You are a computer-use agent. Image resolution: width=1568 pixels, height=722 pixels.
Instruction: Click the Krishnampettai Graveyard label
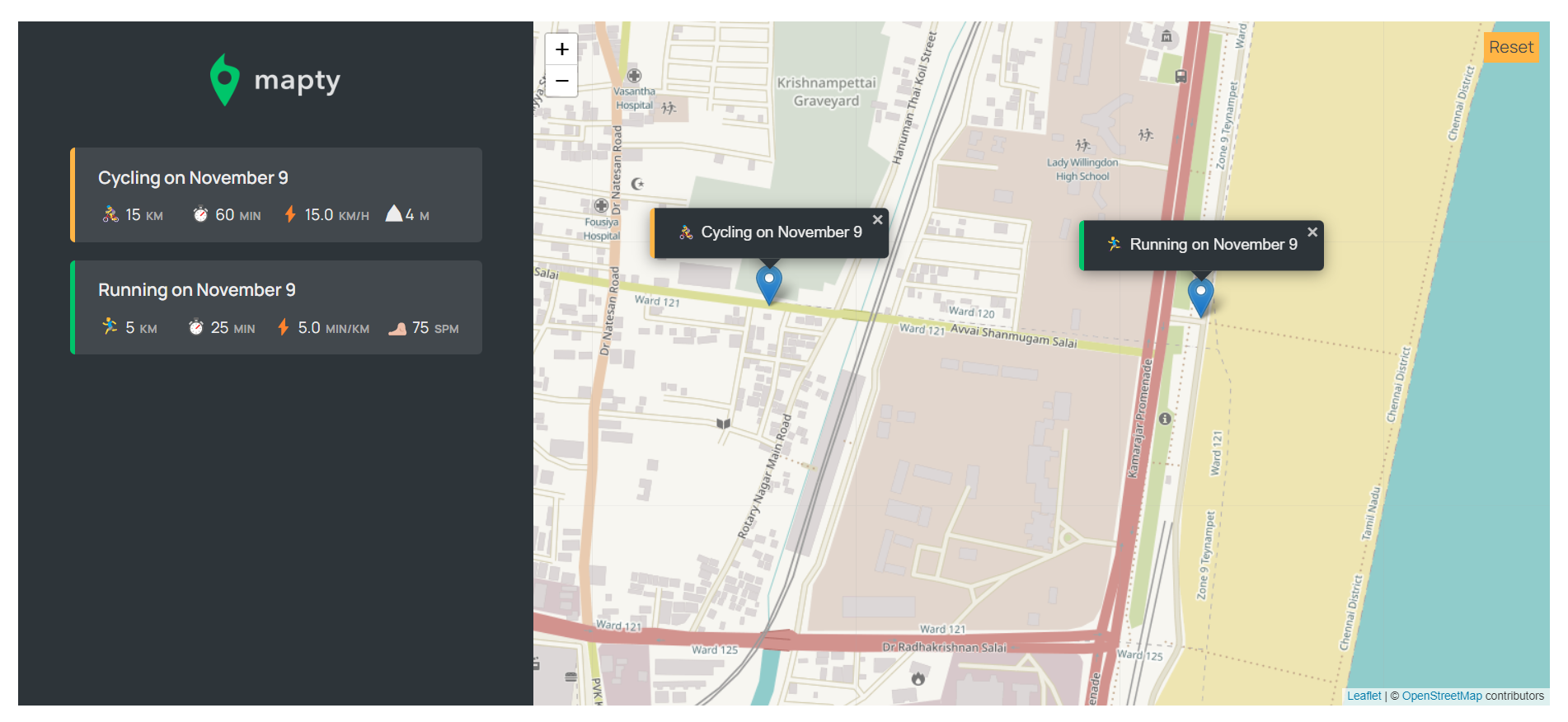[x=826, y=91]
